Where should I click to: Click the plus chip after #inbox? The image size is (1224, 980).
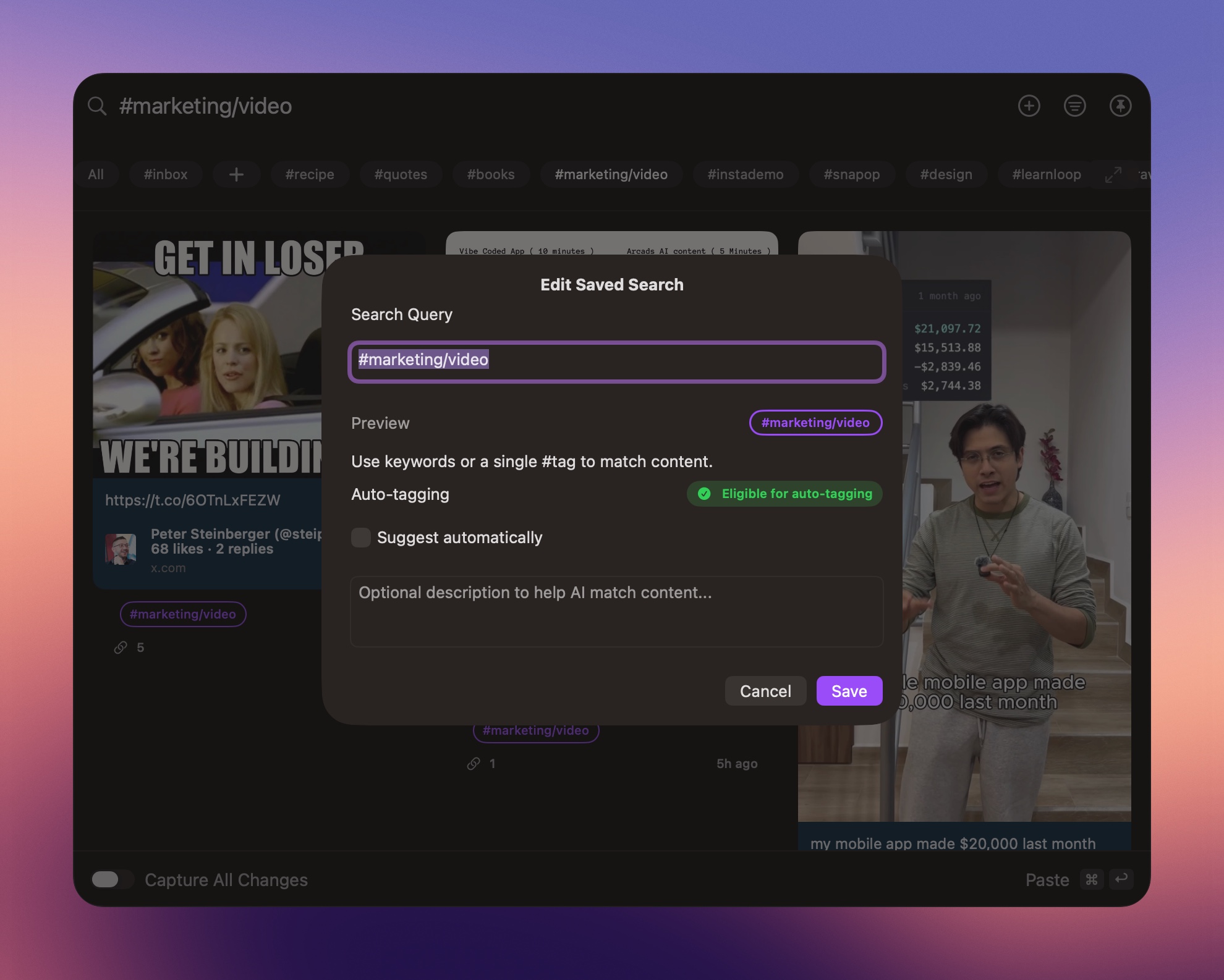[236, 174]
